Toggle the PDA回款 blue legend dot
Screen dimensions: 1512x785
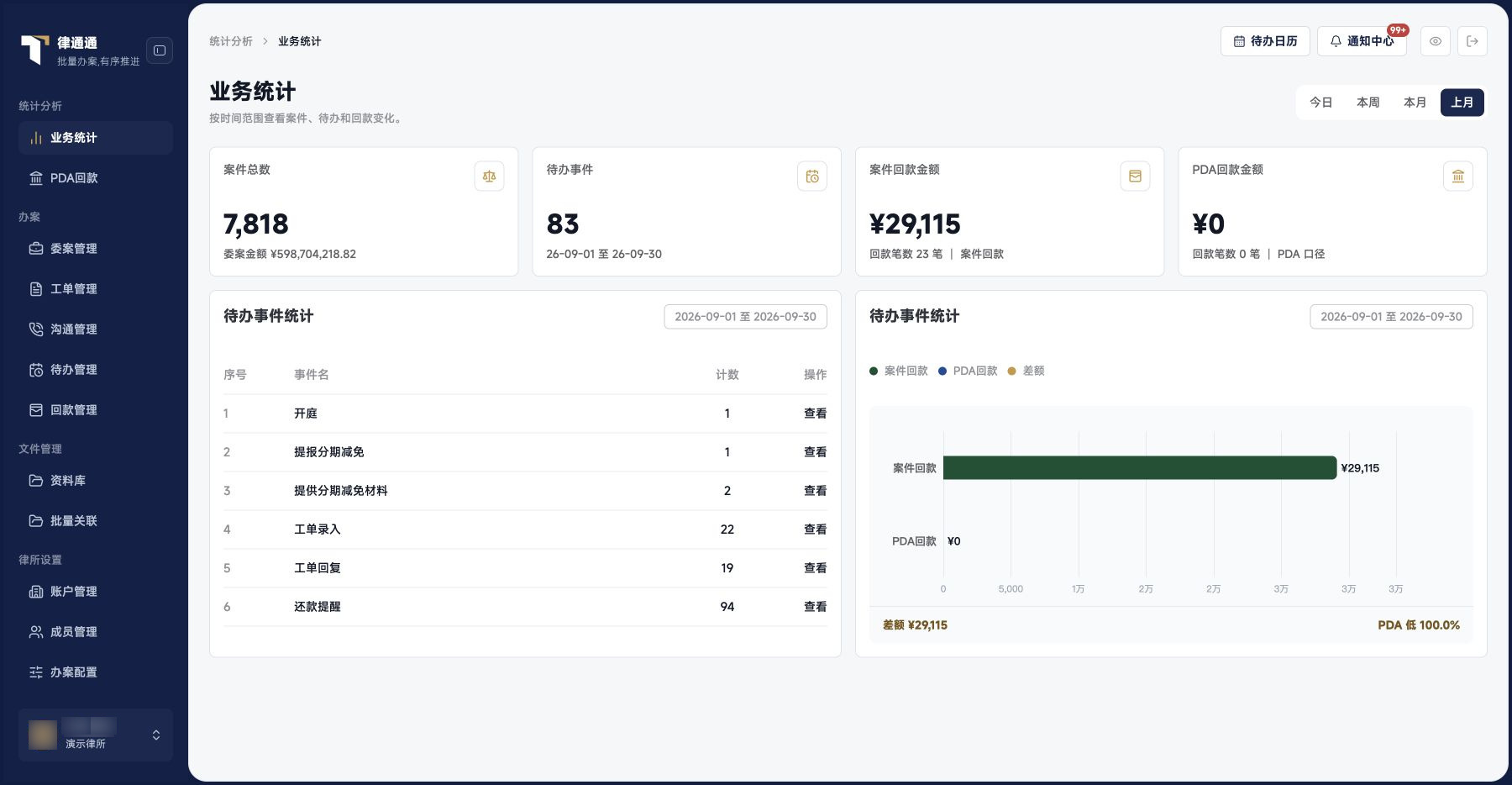[x=942, y=371]
